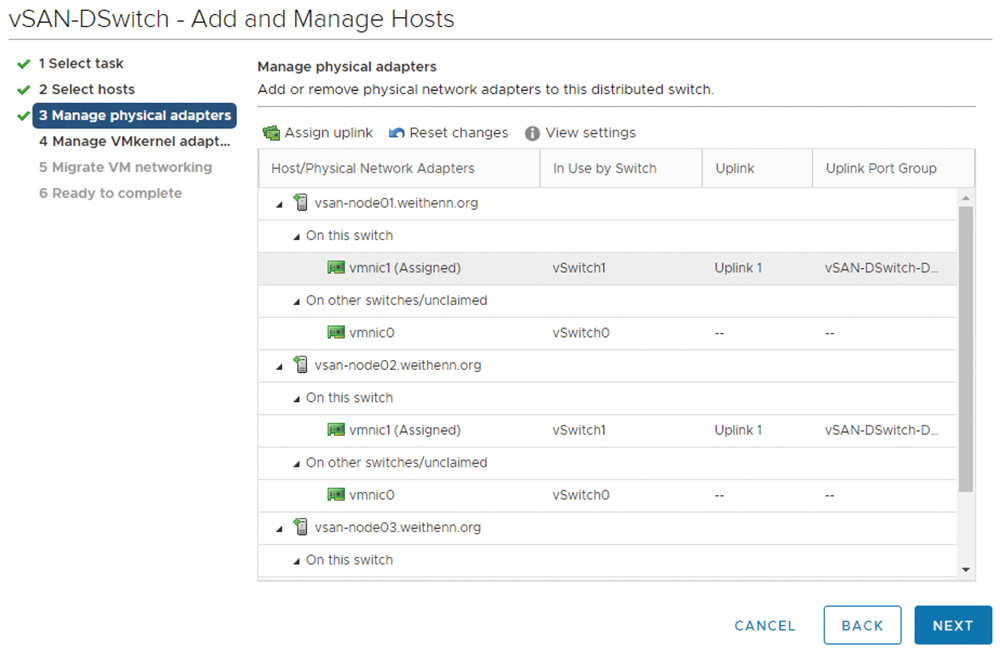Viewport: 1000px width, 651px height.
Task: Click step 5 Migrate VM networking
Action: coord(126,167)
